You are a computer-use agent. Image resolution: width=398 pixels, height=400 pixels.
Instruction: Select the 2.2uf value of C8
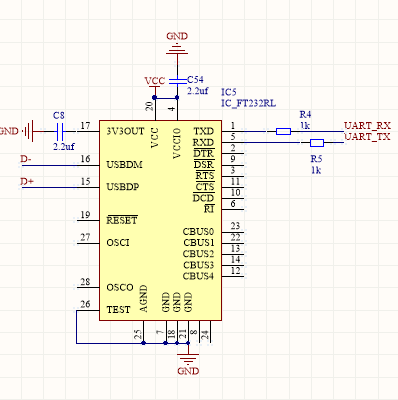64,146
